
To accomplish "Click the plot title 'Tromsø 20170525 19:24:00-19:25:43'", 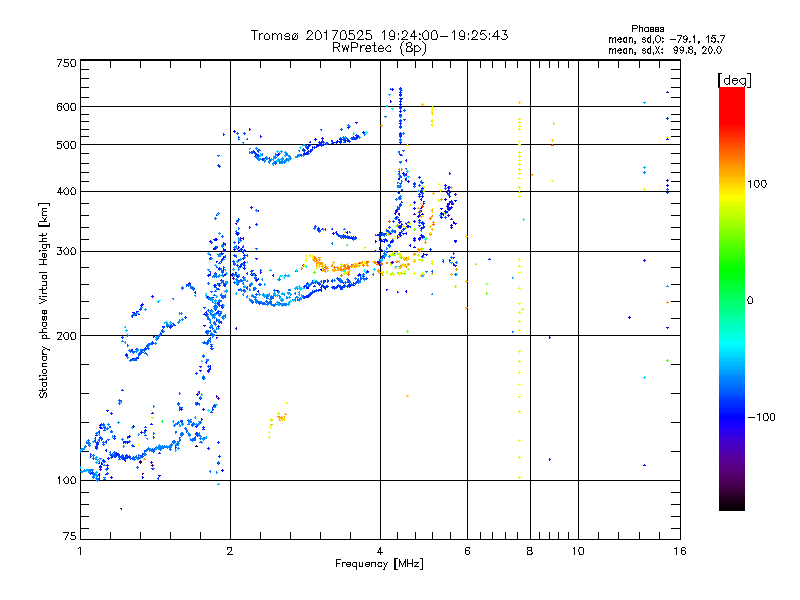I will (379, 35).
